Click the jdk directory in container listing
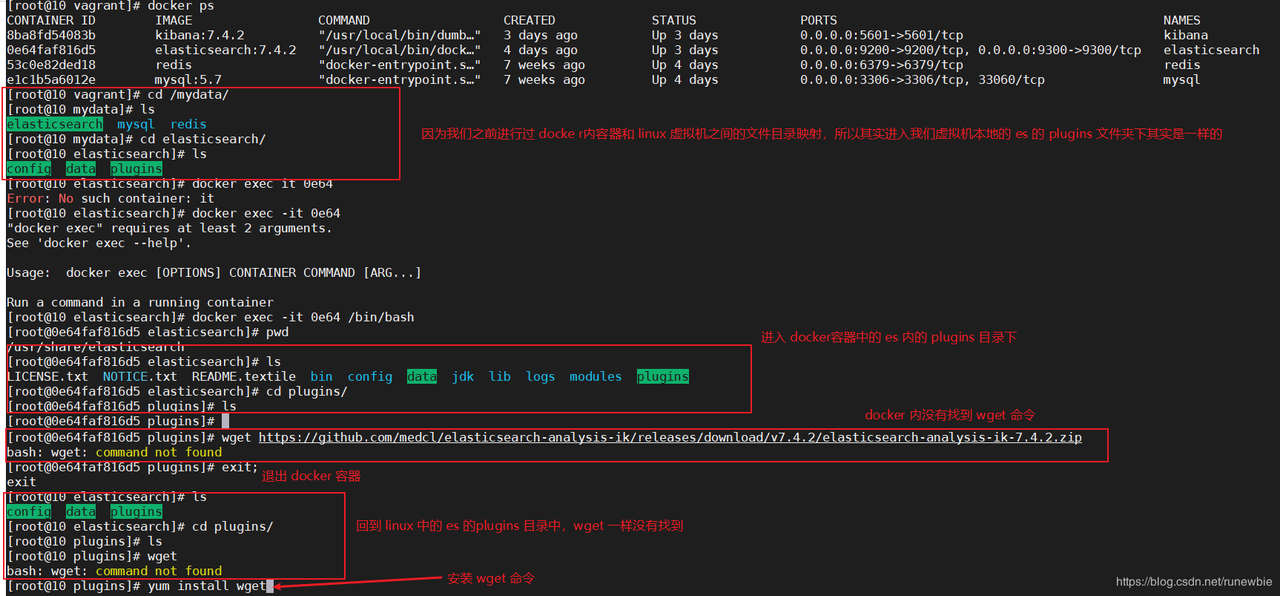The image size is (1280, 596). [x=463, y=376]
